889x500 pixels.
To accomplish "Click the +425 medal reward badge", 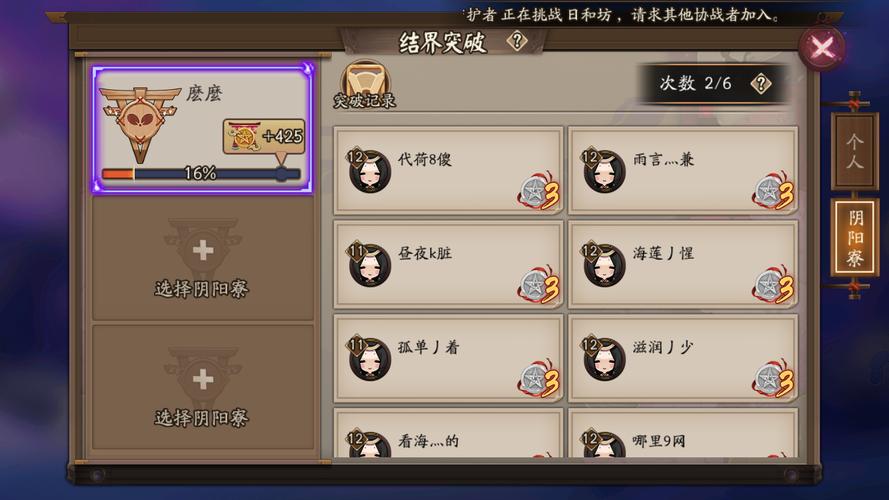I will [264, 137].
